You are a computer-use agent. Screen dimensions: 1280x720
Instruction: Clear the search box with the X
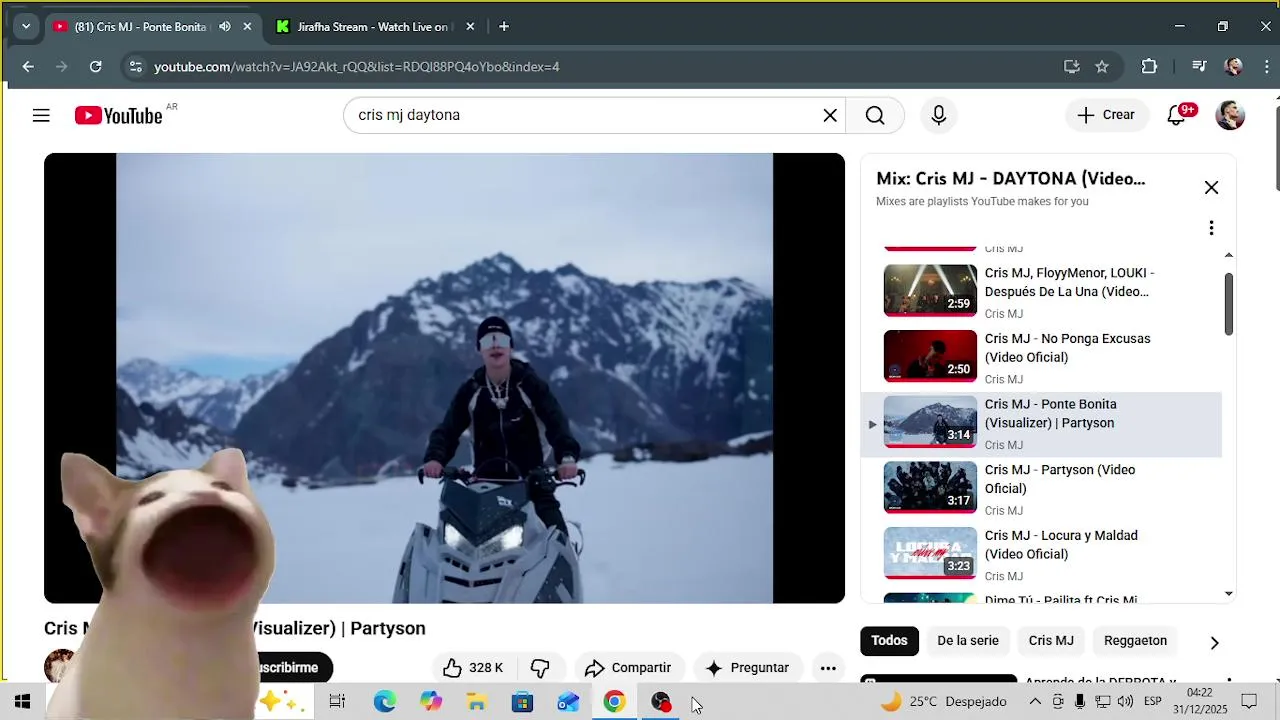[x=830, y=115]
